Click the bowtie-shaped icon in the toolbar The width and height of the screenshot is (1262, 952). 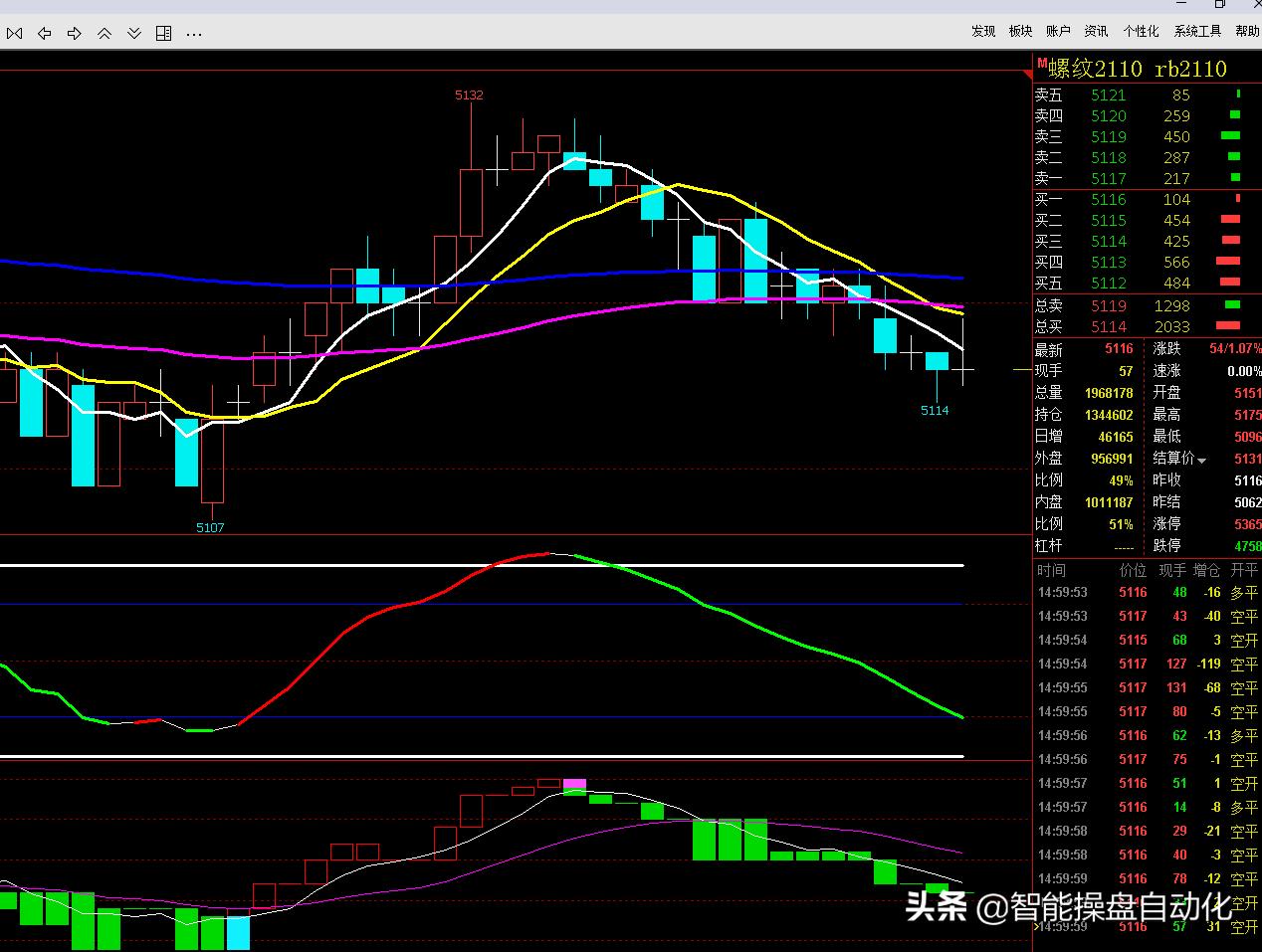pyautogui.click(x=14, y=34)
